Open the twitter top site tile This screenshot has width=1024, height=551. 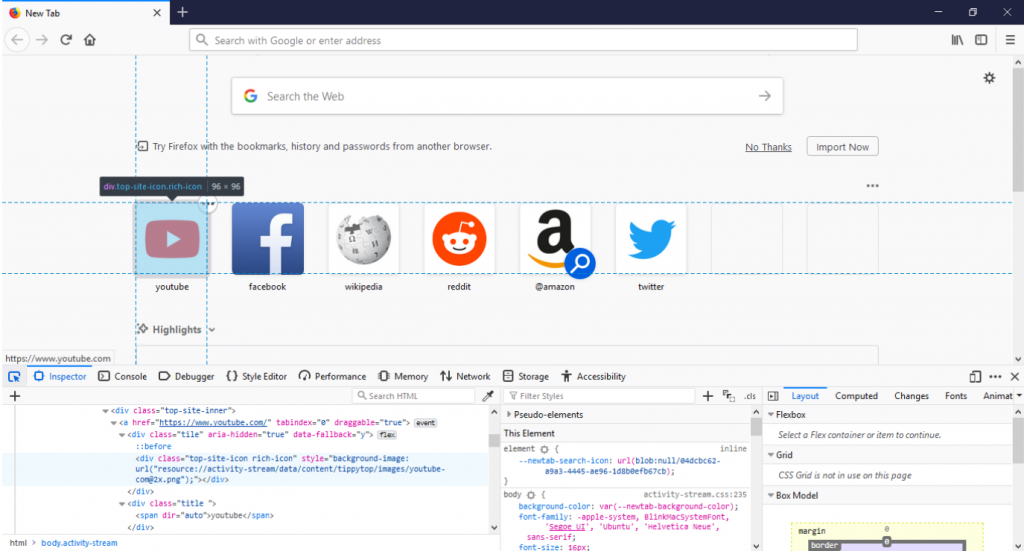click(x=651, y=238)
